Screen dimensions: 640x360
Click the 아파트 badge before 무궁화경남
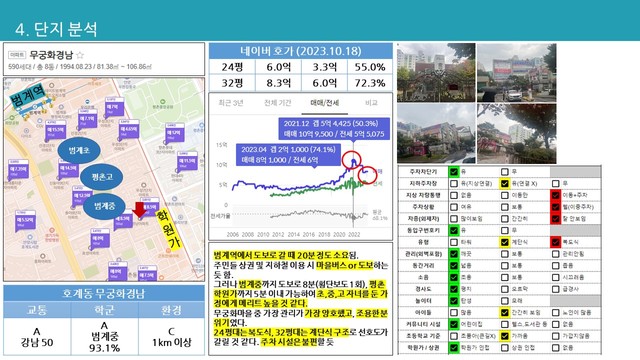17,55
